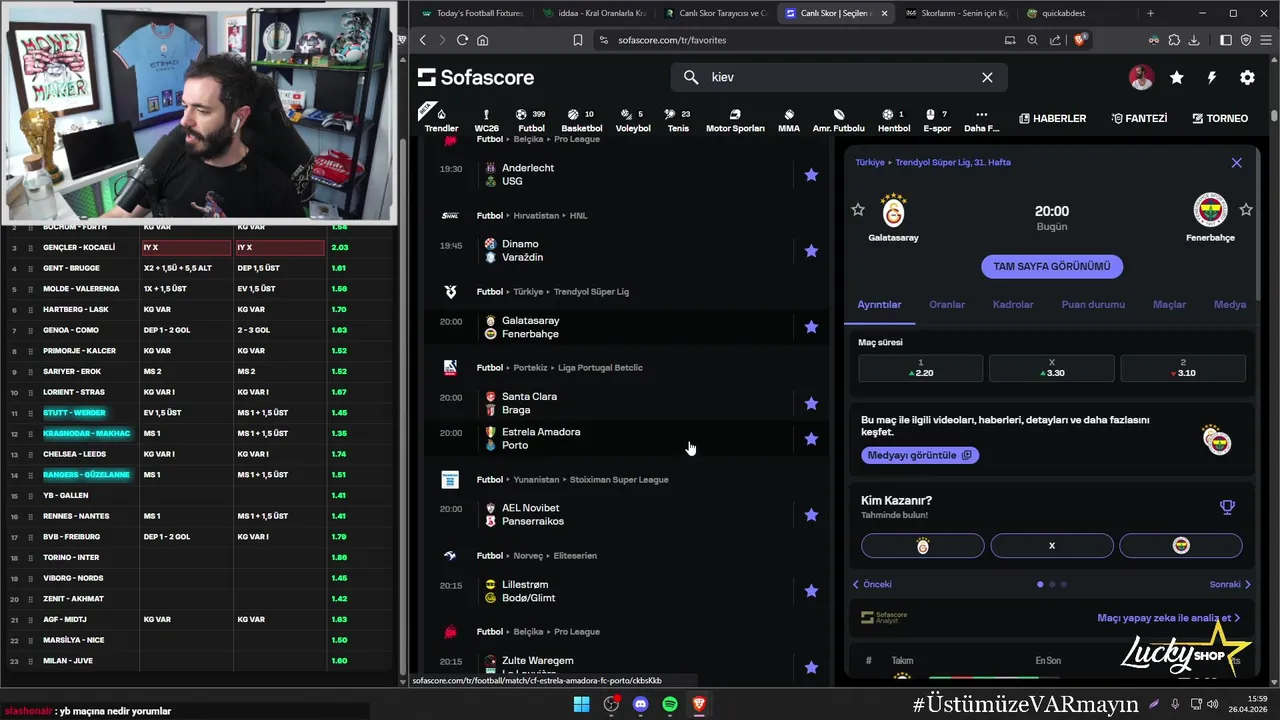Viewport: 1280px width, 720px height.
Task: Open the iddaa browser tab
Action: (594, 13)
